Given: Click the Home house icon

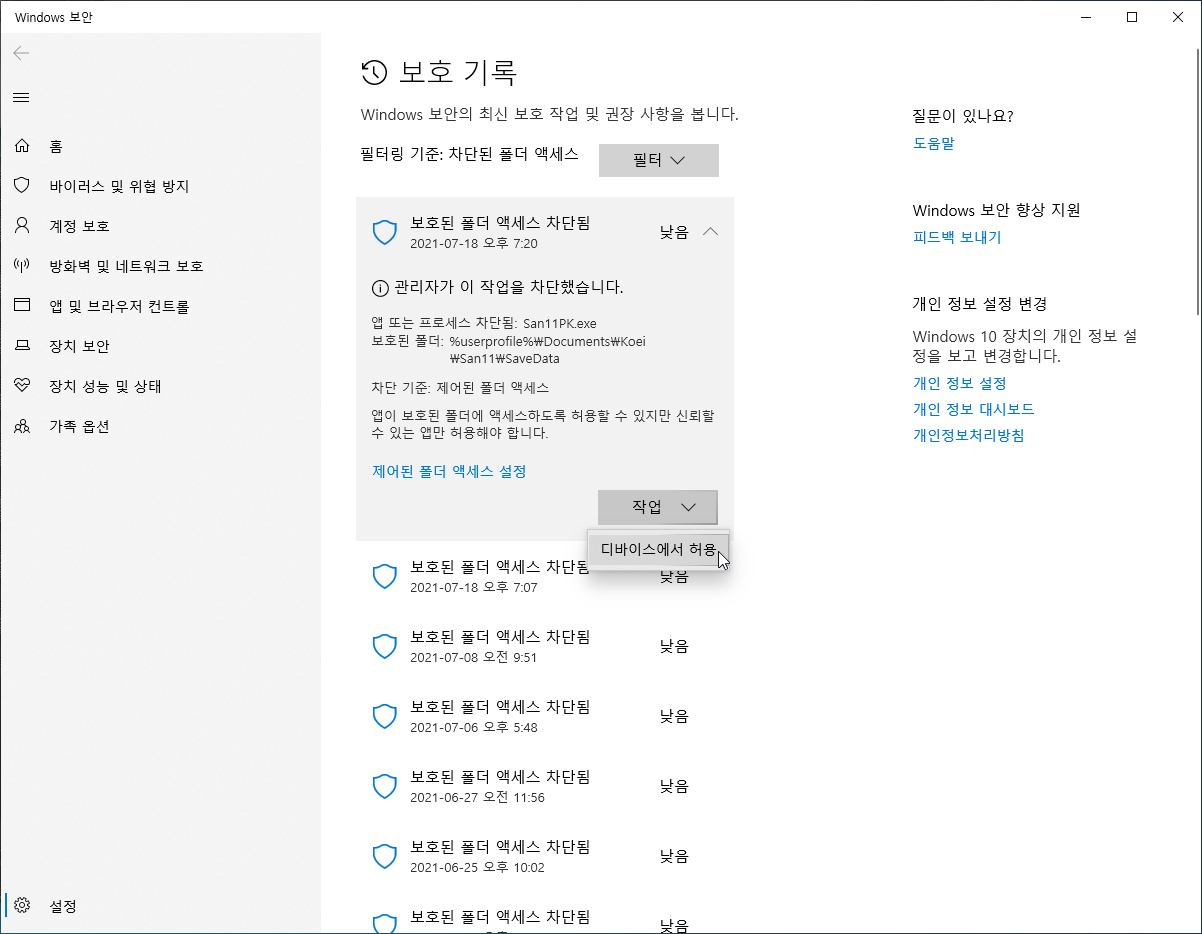Looking at the screenshot, I should pos(22,146).
